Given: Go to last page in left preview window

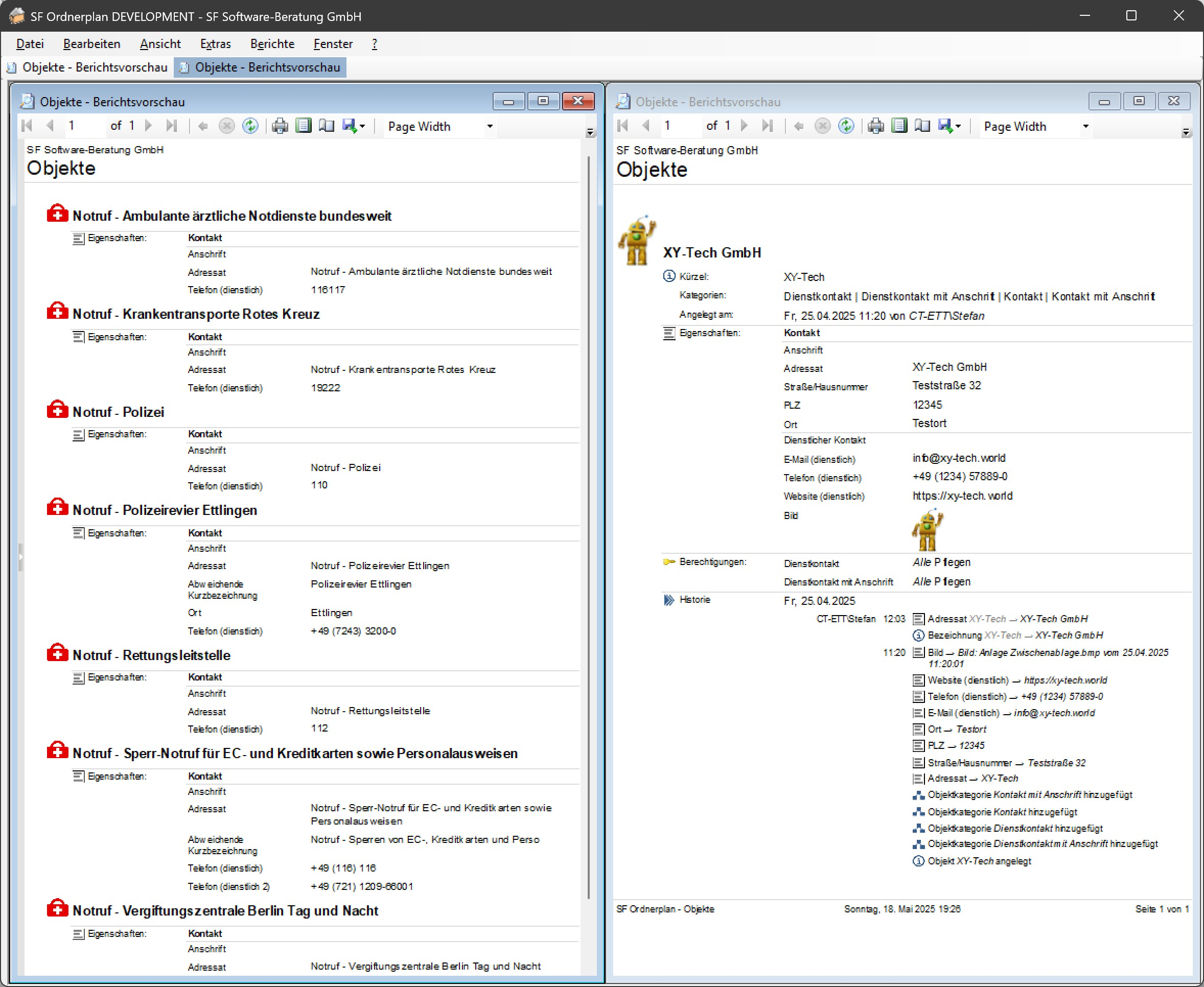Looking at the screenshot, I should [172, 126].
